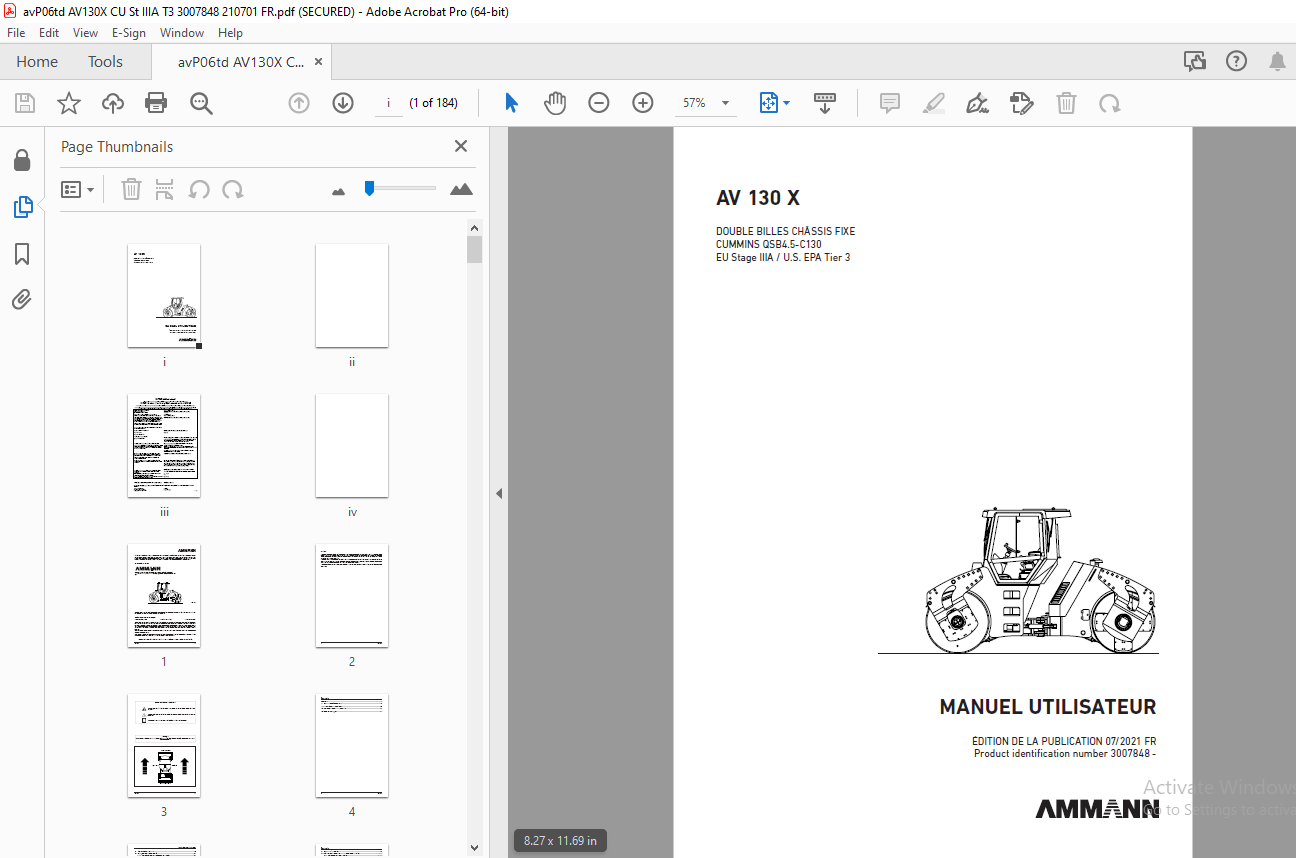Zoom out with minus icon
Image resolution: width=1296 pixels, height=858 pixels.
tap(599, 103)
